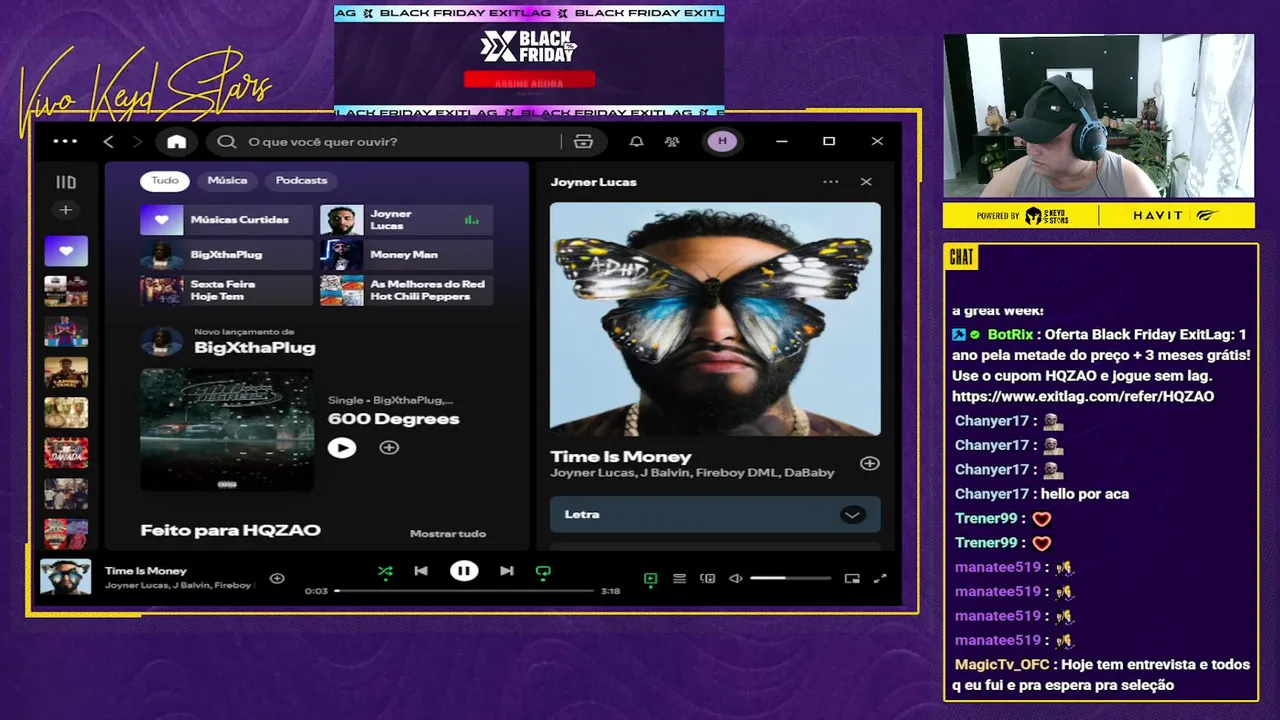Toggle the Your Library sidebar icon

pyautogui.click(x=66, y=182)
